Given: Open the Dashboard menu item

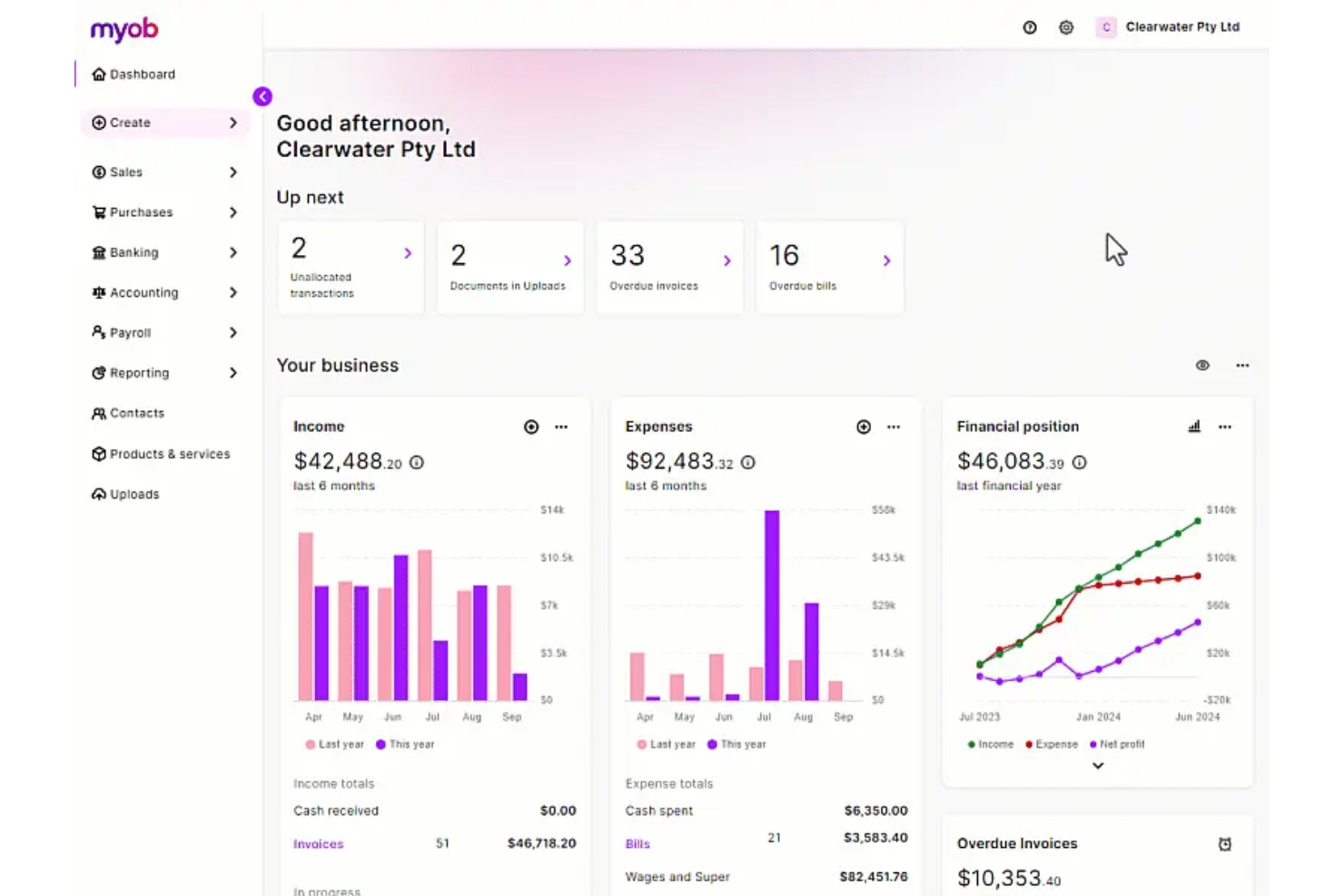Looking at the screenshot, I should pos(164,74).
